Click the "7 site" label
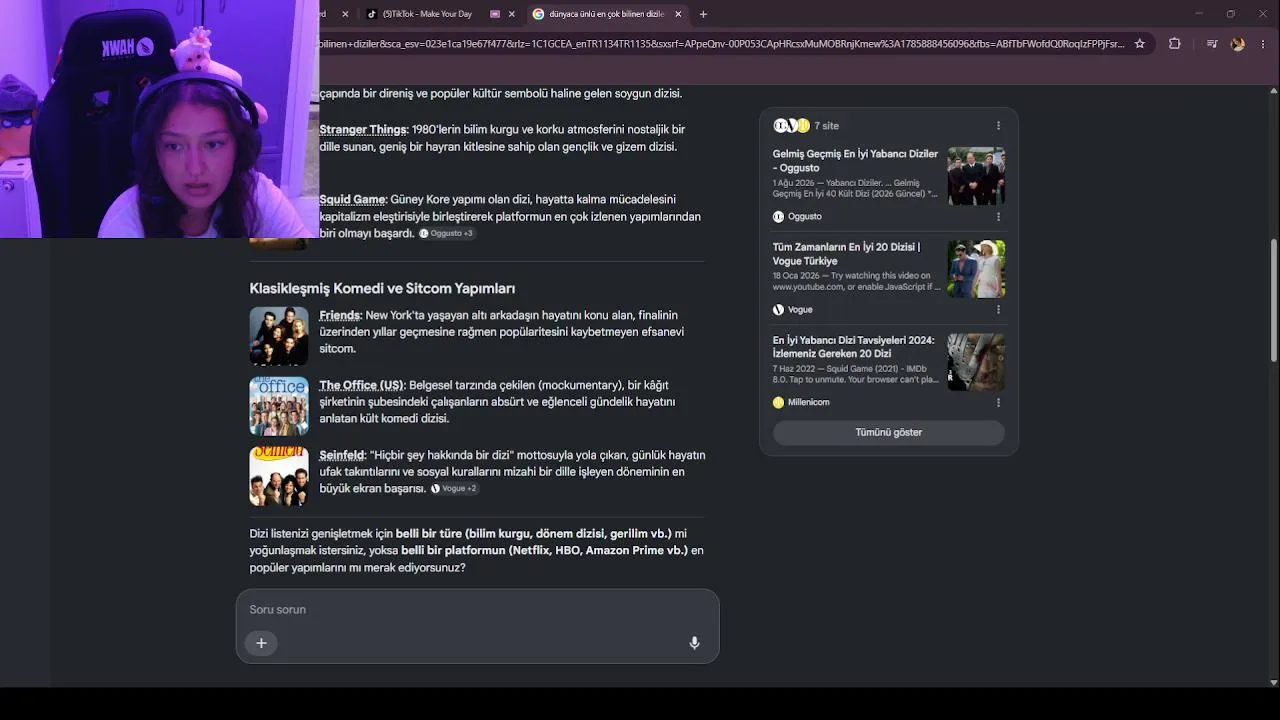This screenshot has height=720, width=1280. tap(827, 126)
